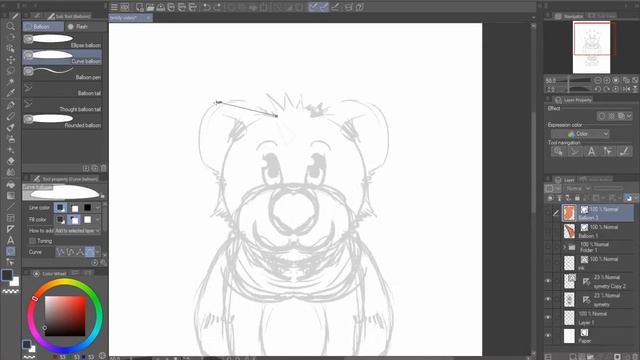Show the Balloon 3 layer
Screen dimensions: 640x360
[x=548, y=213]
